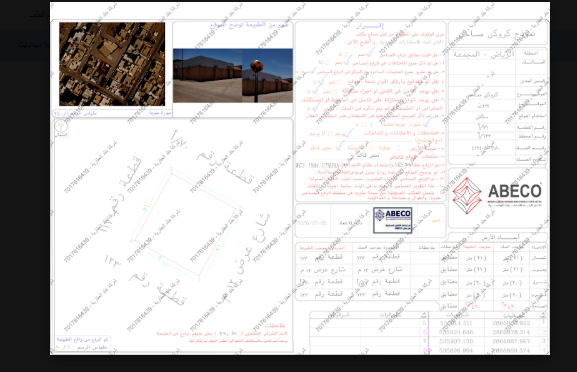The height and width of the screenshot is (372, 577).
Task: Click the large ABECO wordmark text
Action: pyautogui.click(x=514, y=191)
